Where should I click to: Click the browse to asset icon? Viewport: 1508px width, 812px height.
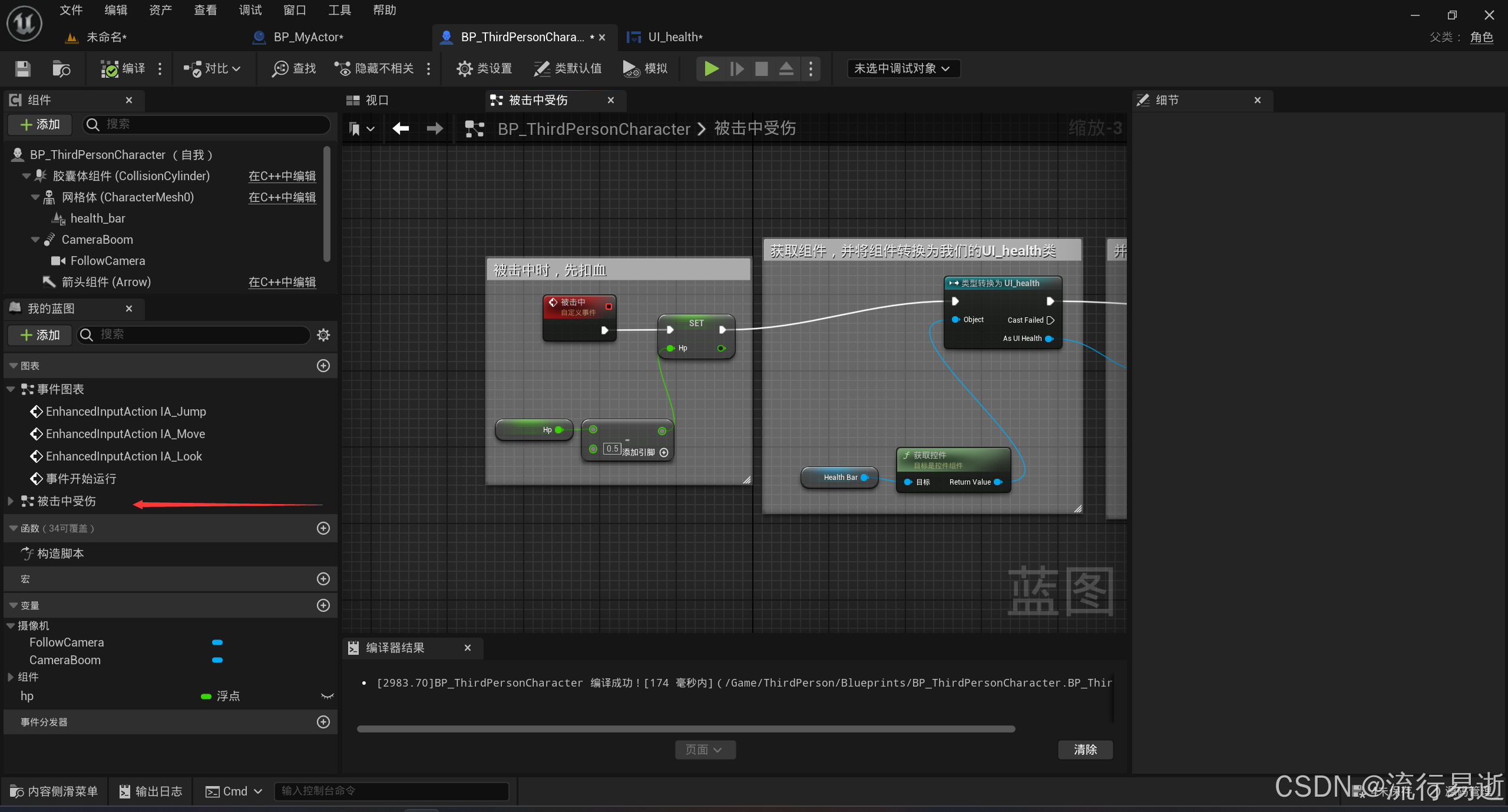[61, 69]
